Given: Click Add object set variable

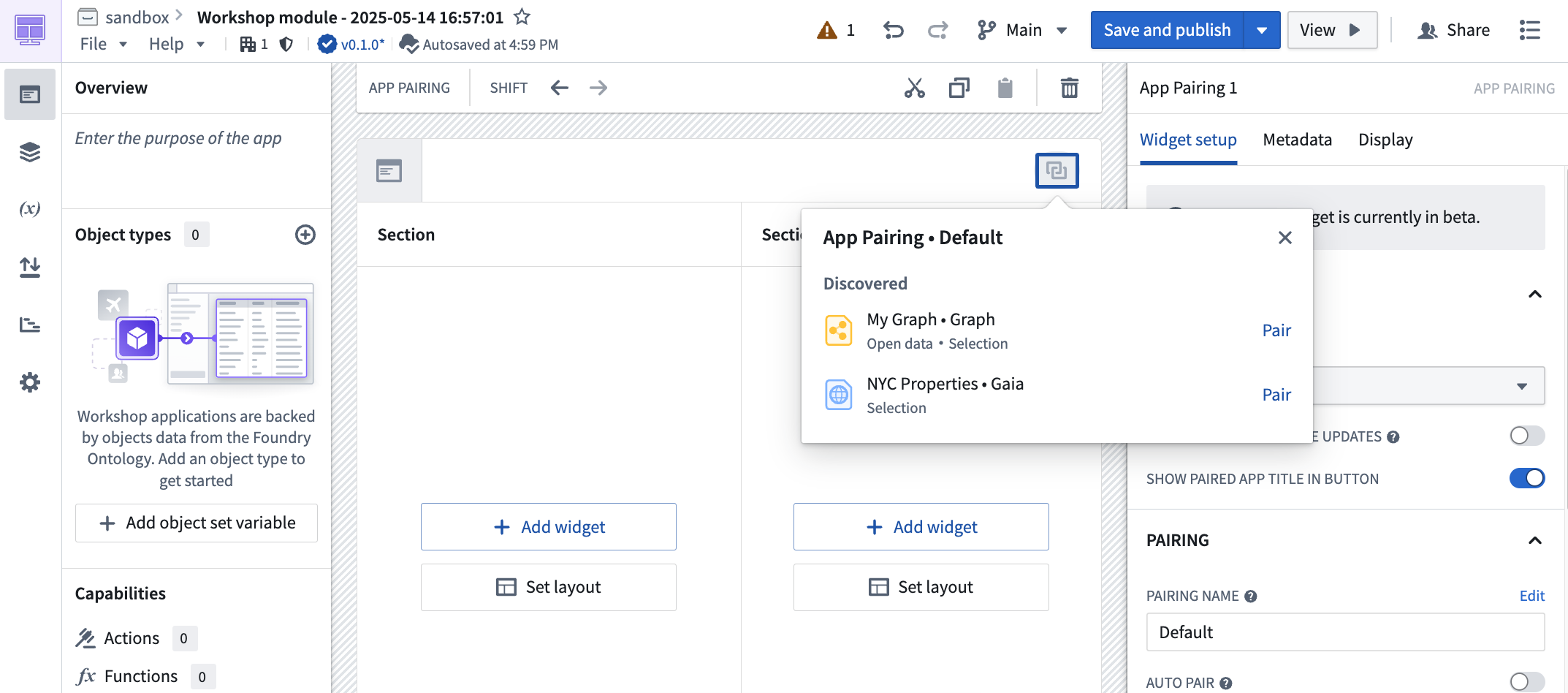Looking at the screenshot, I should (x=197, y=523).
